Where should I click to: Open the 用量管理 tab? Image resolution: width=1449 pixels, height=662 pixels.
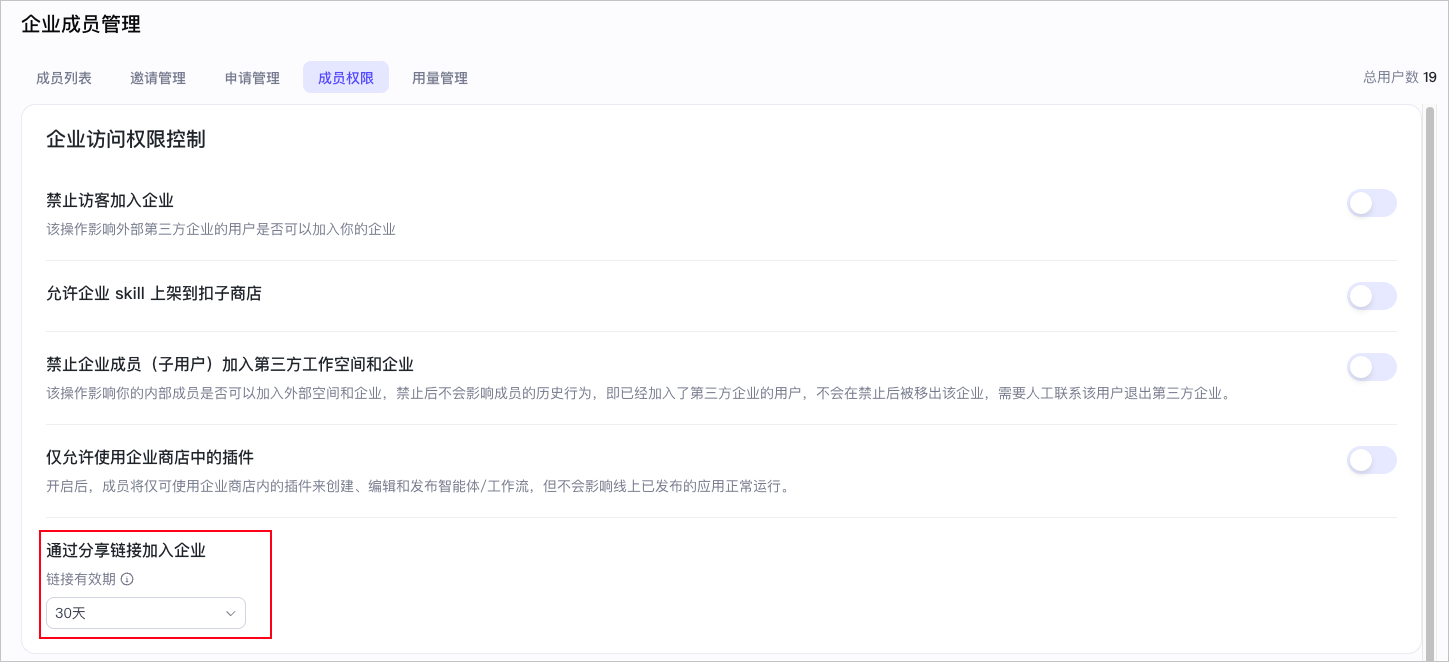coord(440,78)
